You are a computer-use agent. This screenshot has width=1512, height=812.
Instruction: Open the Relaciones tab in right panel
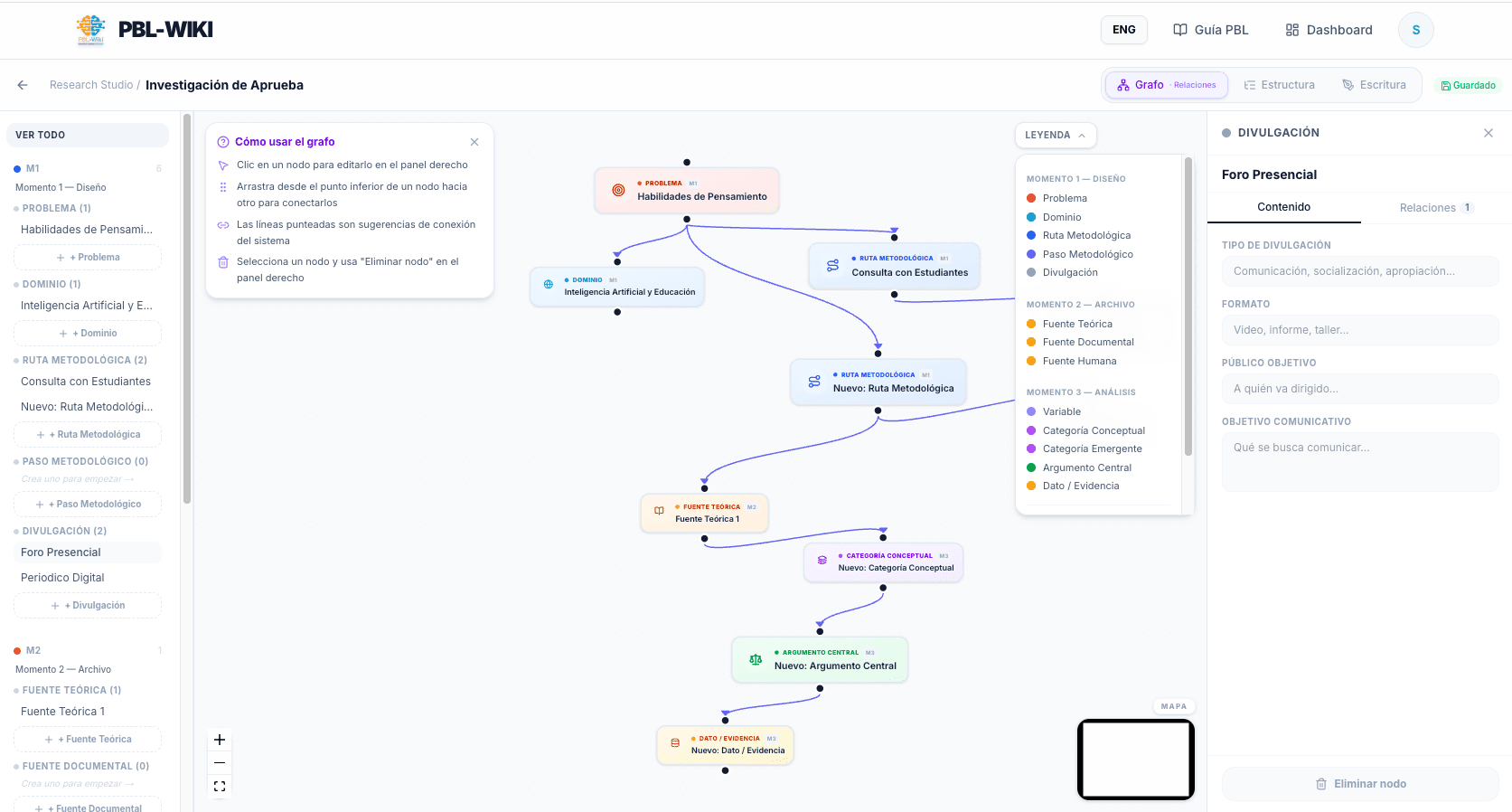point(1436,207)
